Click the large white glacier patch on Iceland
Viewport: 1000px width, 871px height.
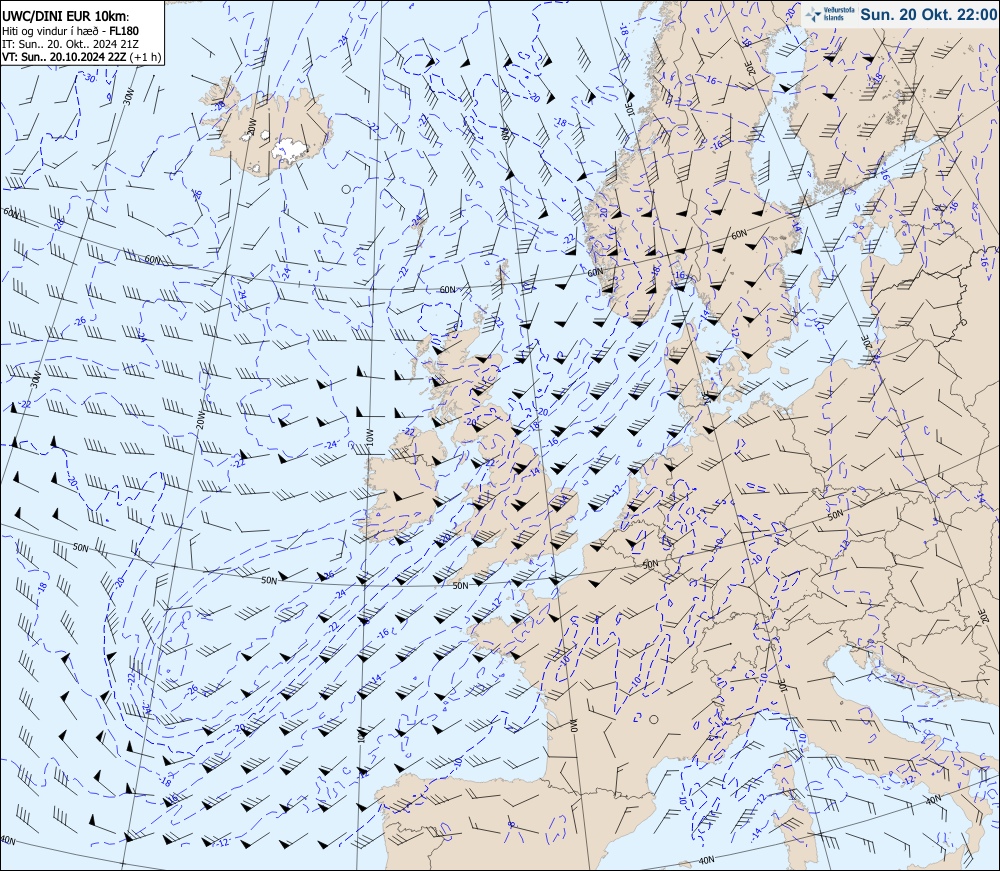click(290, 149)
